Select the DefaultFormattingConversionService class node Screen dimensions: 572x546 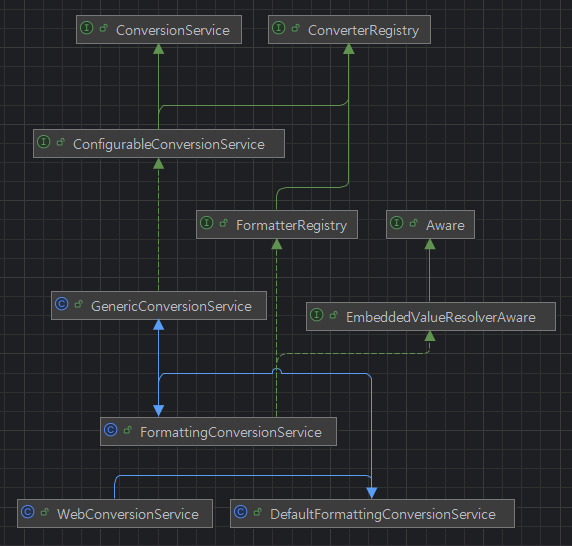[372, 514]
